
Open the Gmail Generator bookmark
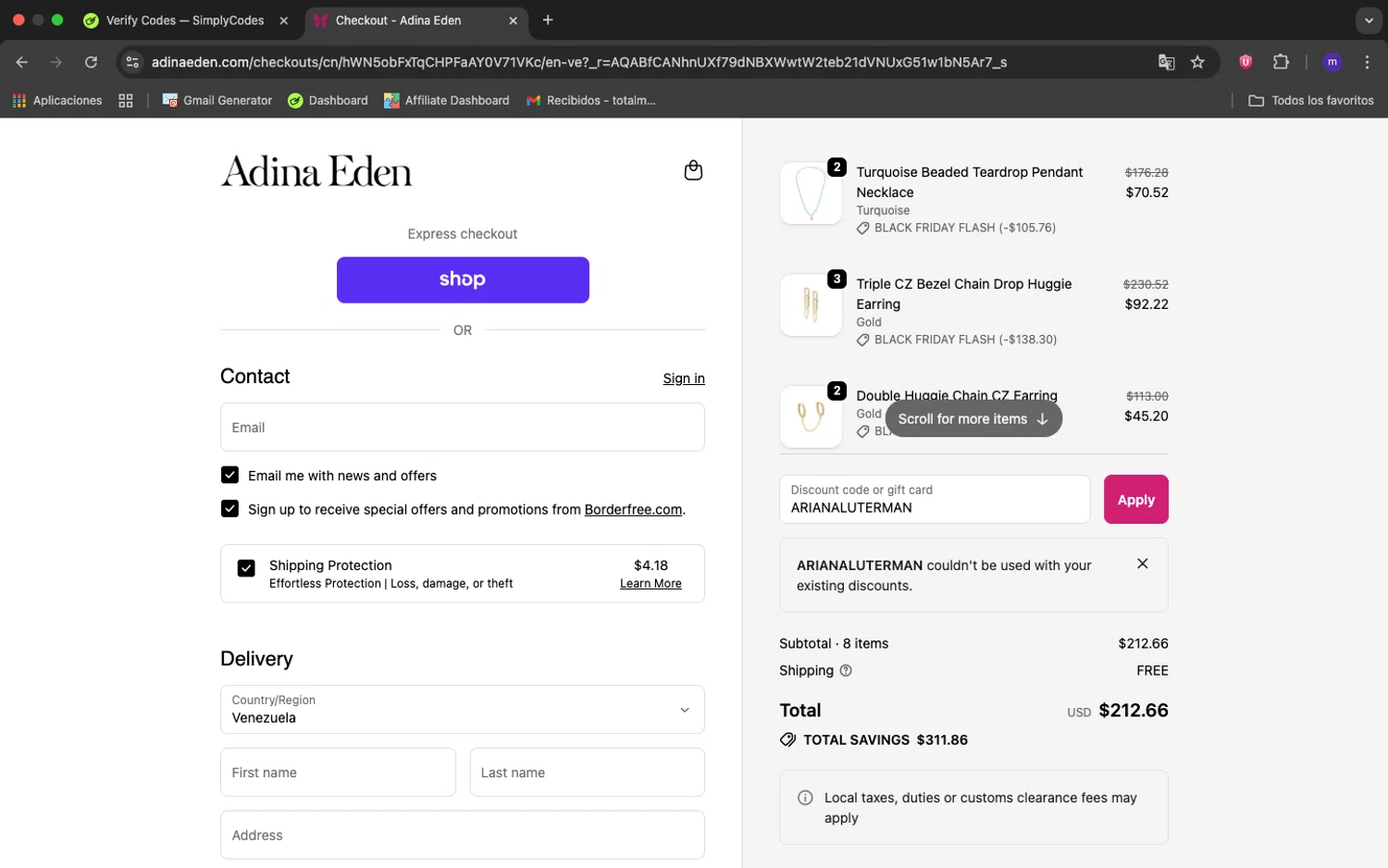pyautogui.click(x=217, y=100)
